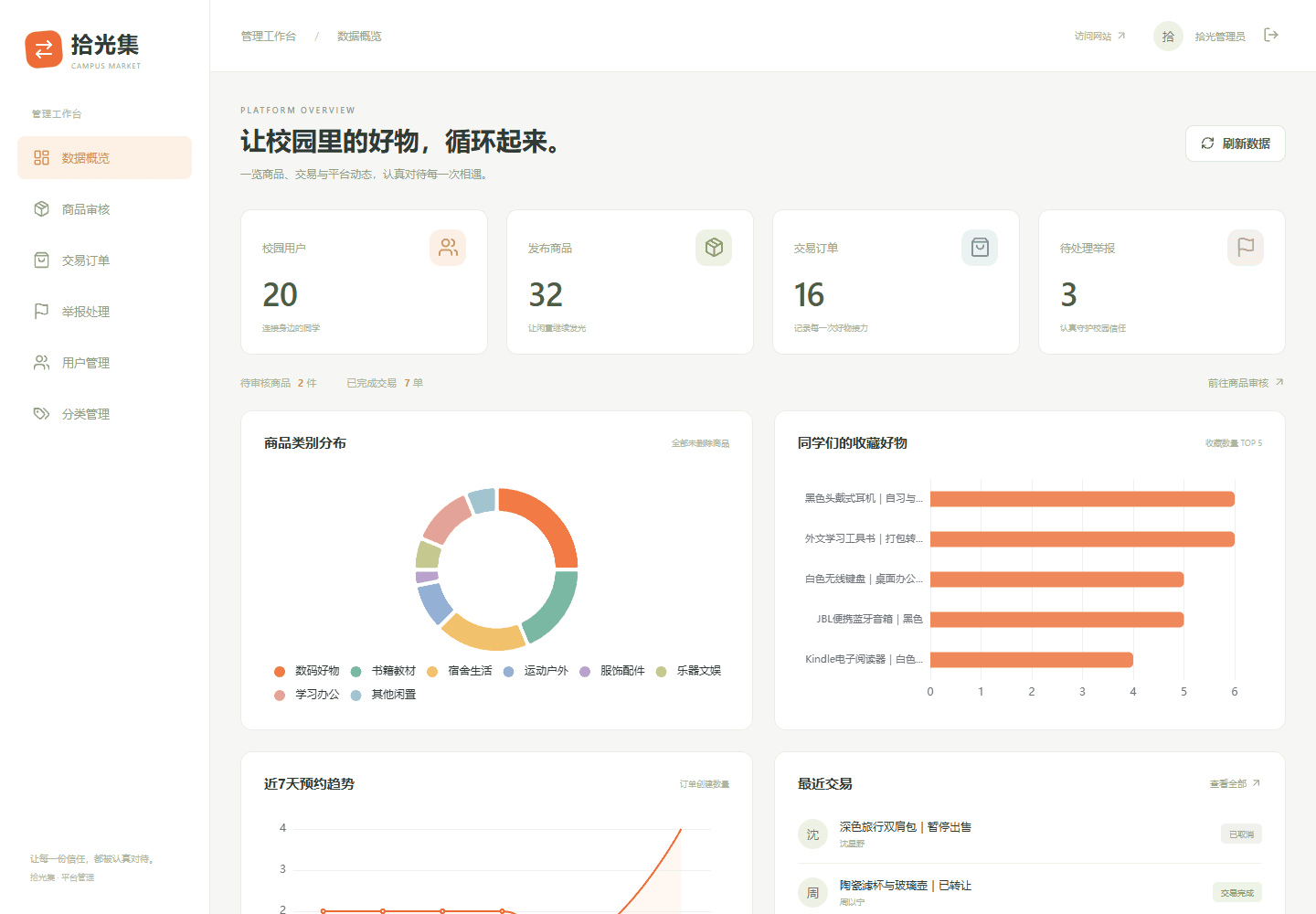This screenshot has width=1316, height=914.
Task: Click 收藏数量 TOP 5 label
Action: [x=1234, y=443]
